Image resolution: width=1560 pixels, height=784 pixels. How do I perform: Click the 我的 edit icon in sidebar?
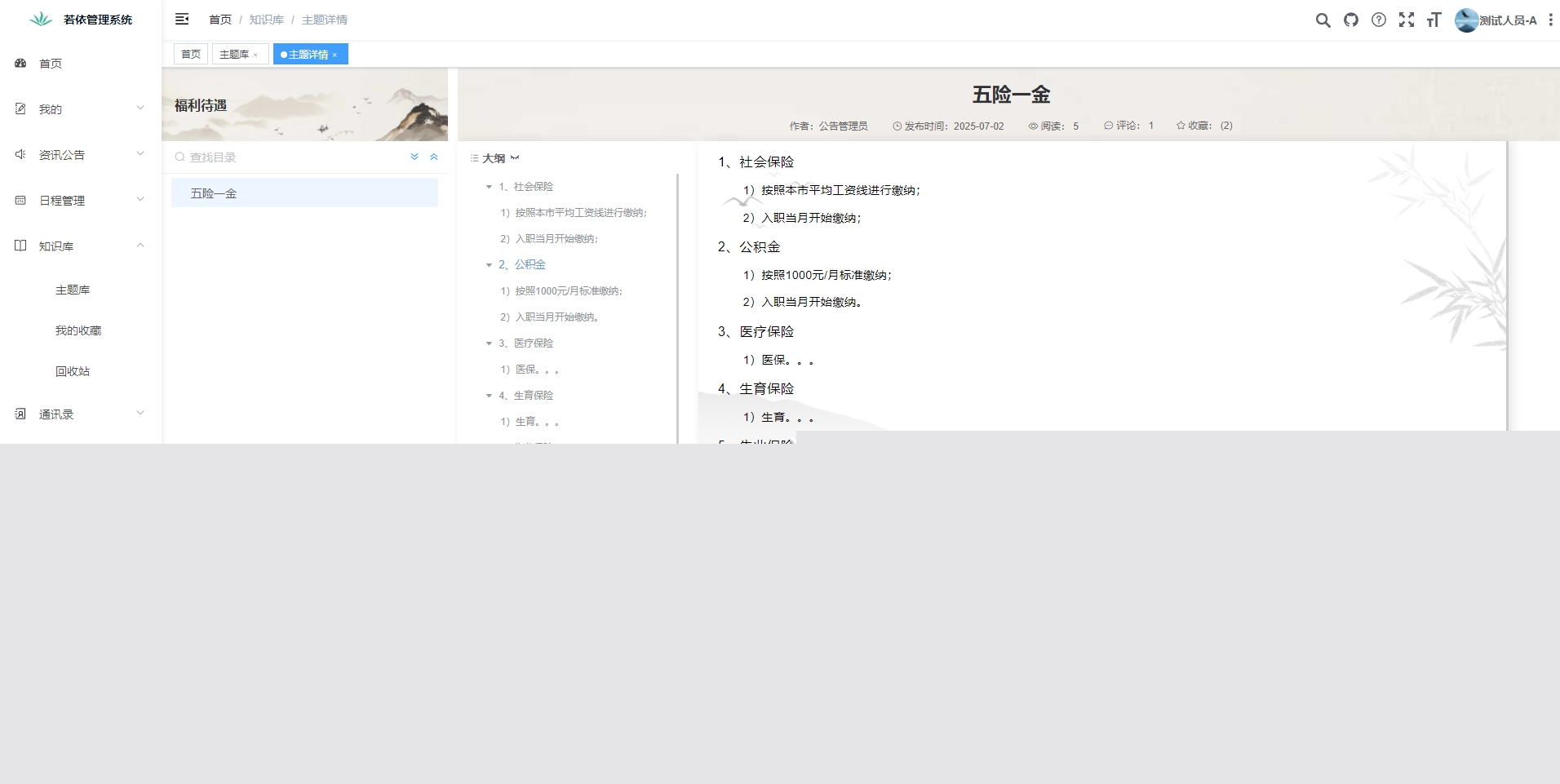[x=20, y=109]
